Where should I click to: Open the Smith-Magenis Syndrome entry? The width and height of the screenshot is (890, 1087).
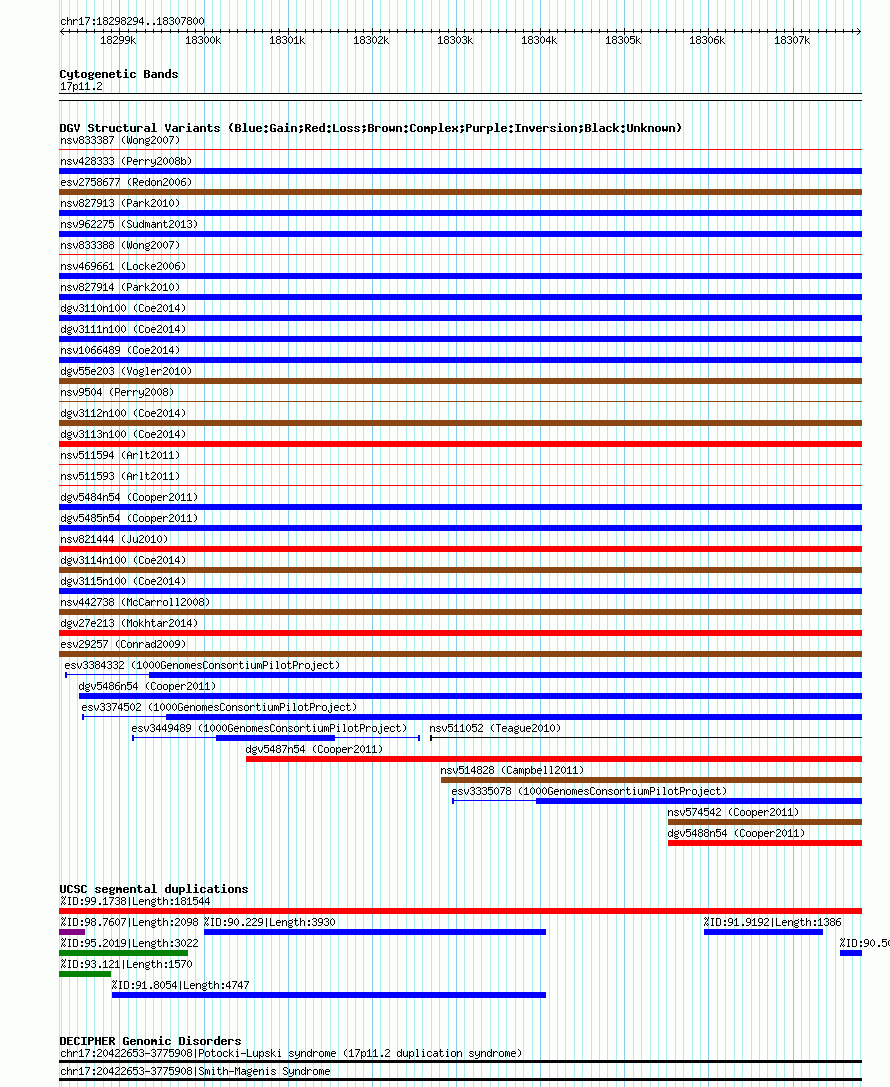[195, 1072]
